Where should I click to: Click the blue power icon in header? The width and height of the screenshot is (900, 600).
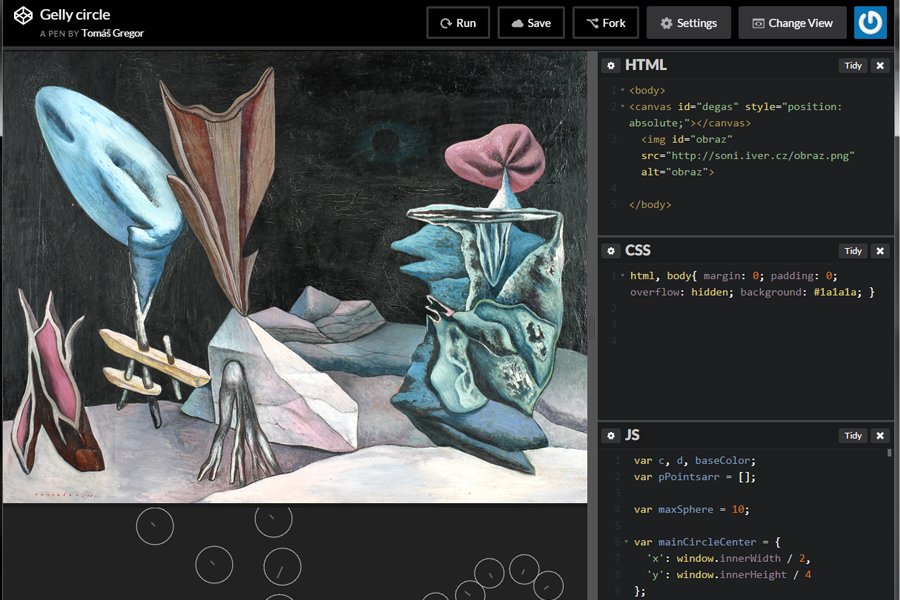coord(870,23)
